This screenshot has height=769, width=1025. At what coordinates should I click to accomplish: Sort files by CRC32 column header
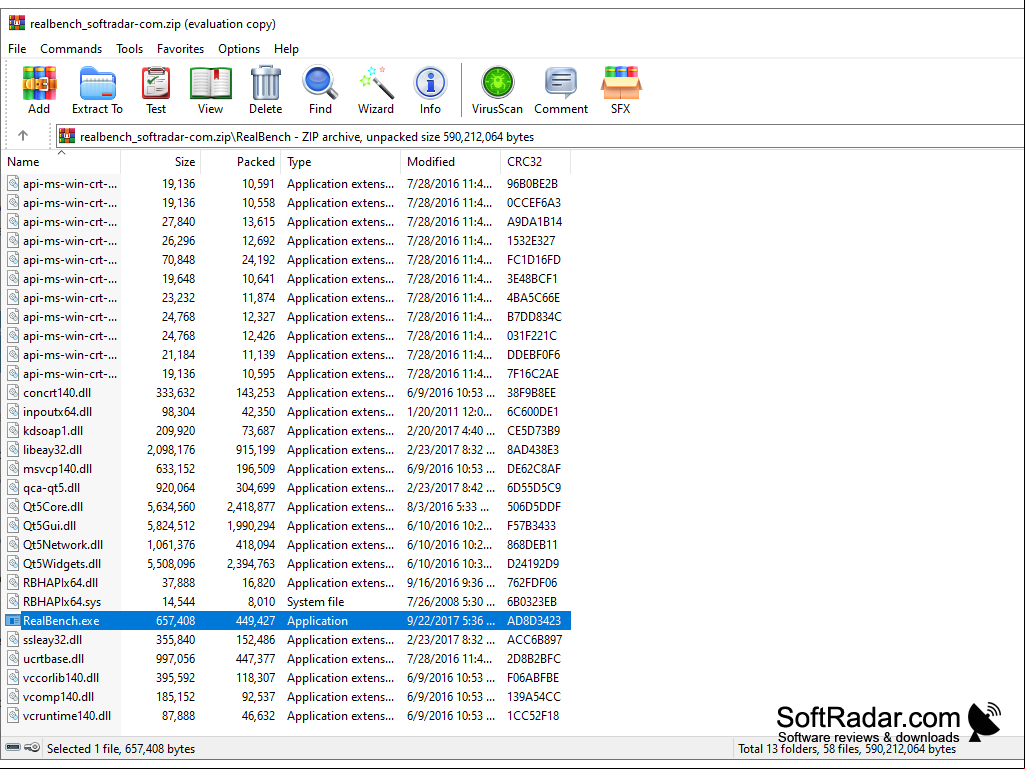point(535,162)
